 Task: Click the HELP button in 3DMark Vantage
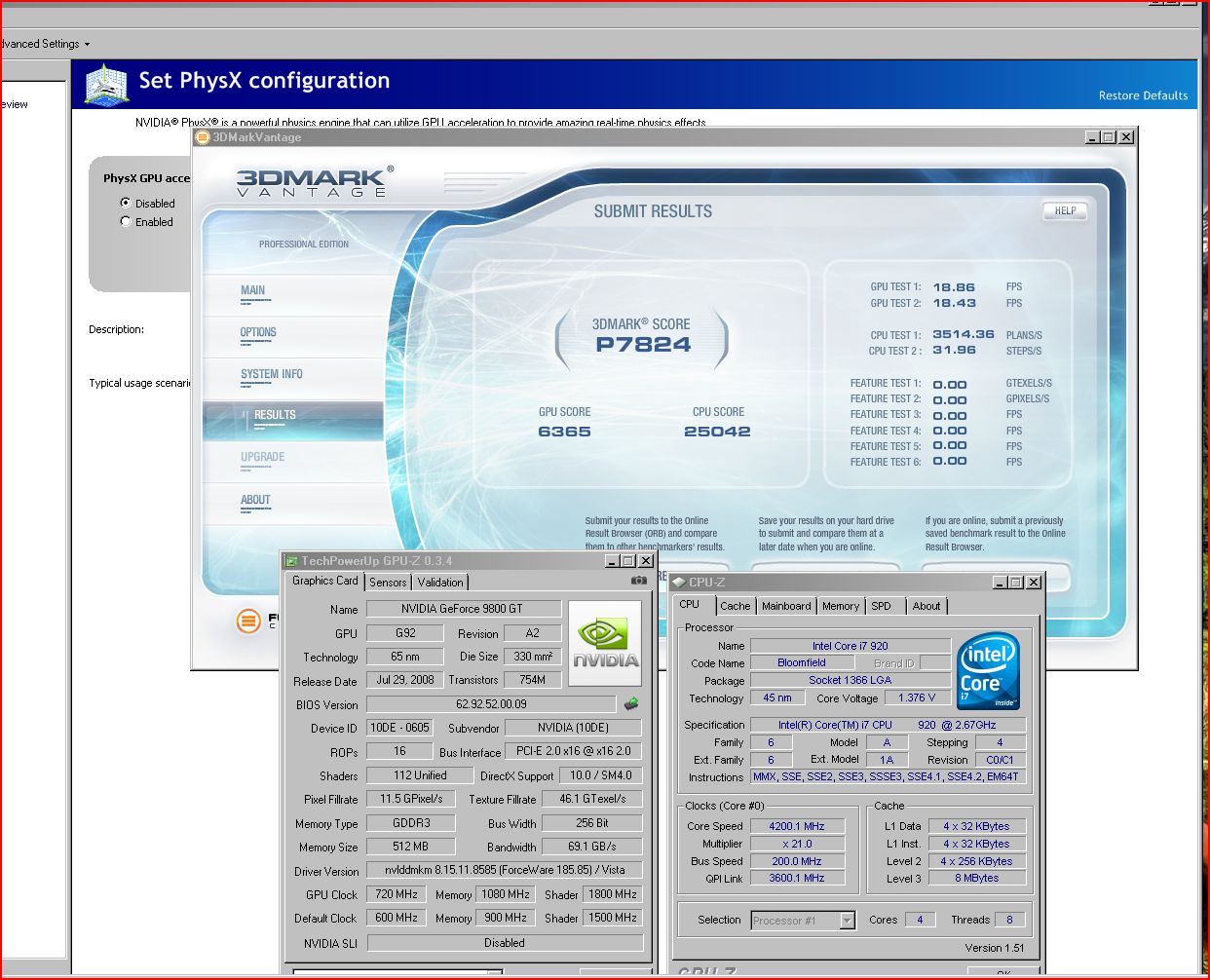[1065, 210]
